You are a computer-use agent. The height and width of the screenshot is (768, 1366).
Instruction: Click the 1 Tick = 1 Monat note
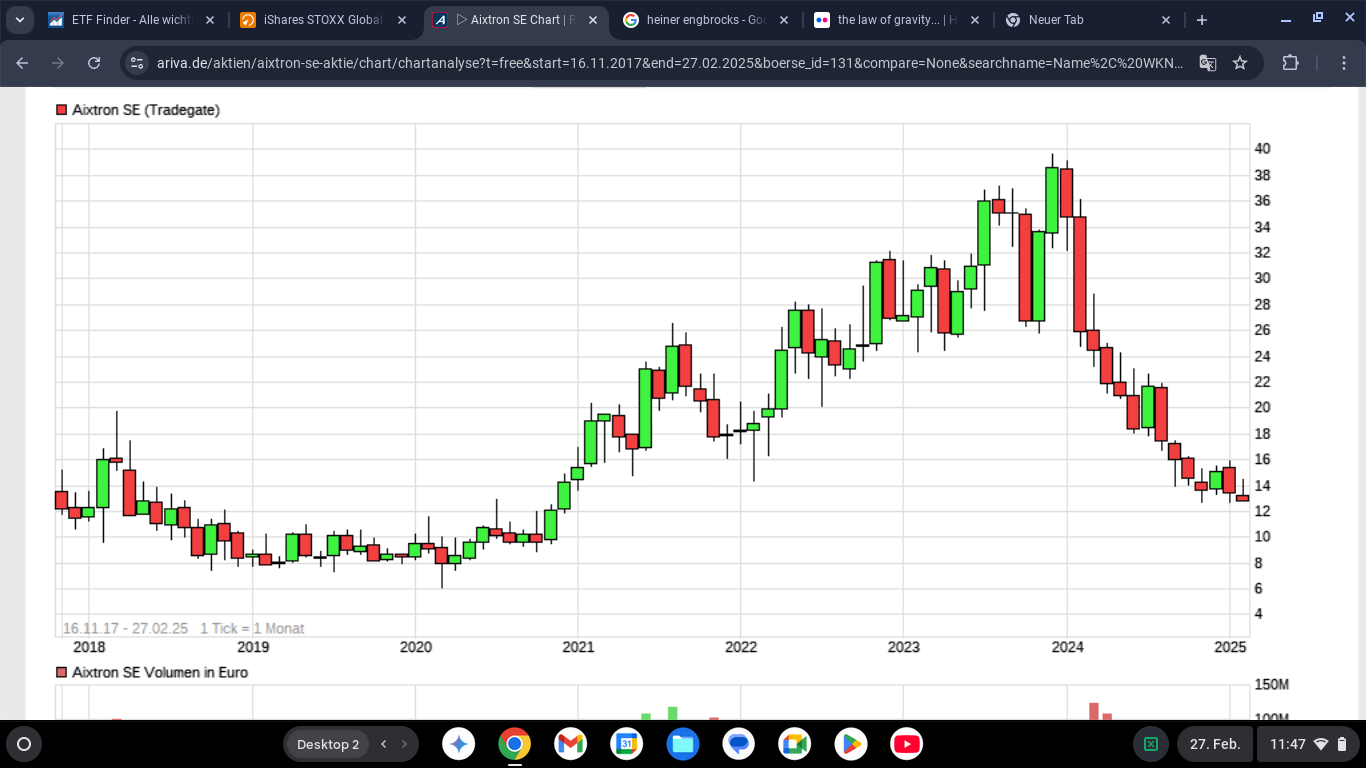(x=252, y=629)
